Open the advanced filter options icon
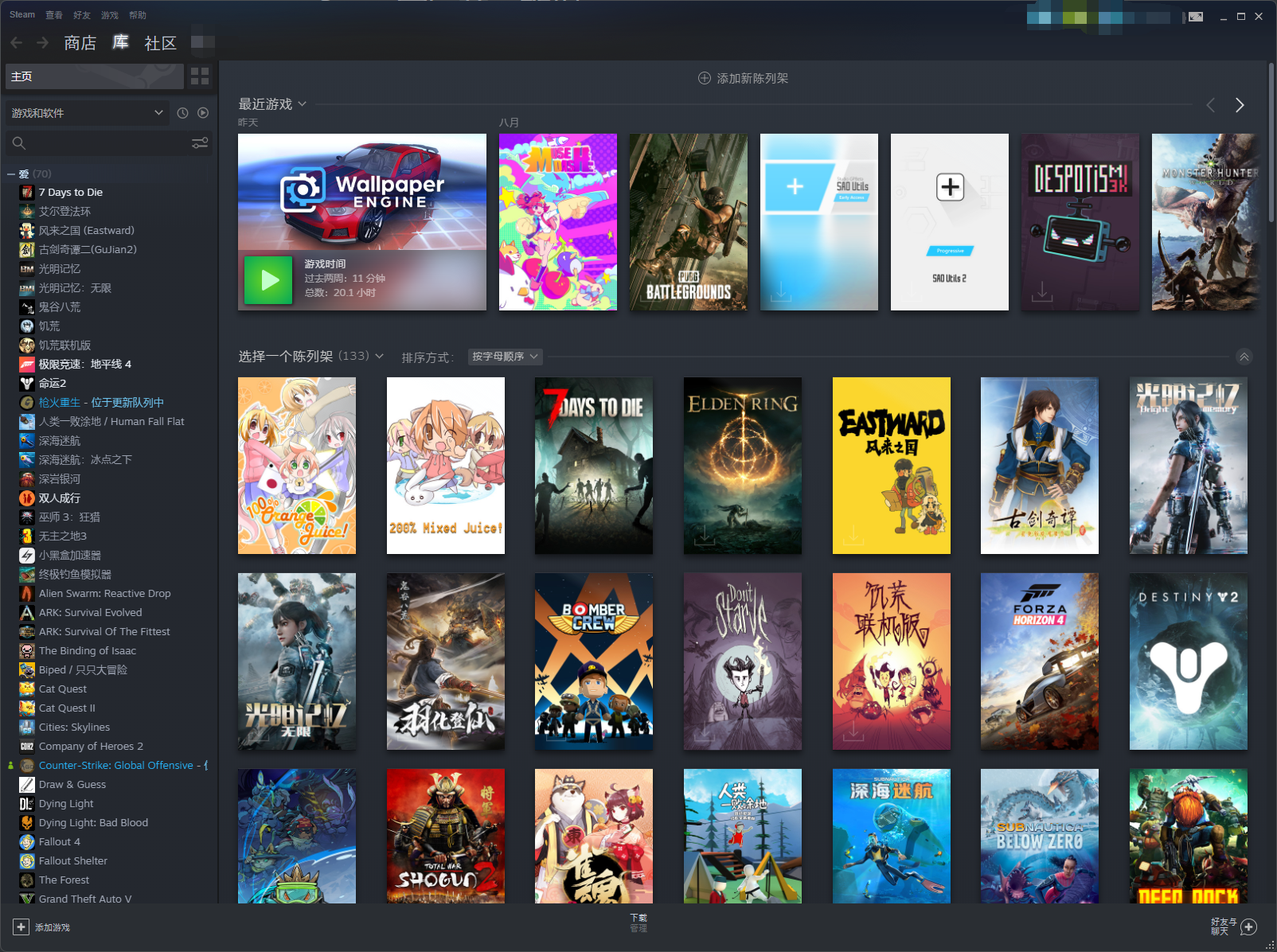Viewport: 1277px width, 952px height. coord(200,143)
